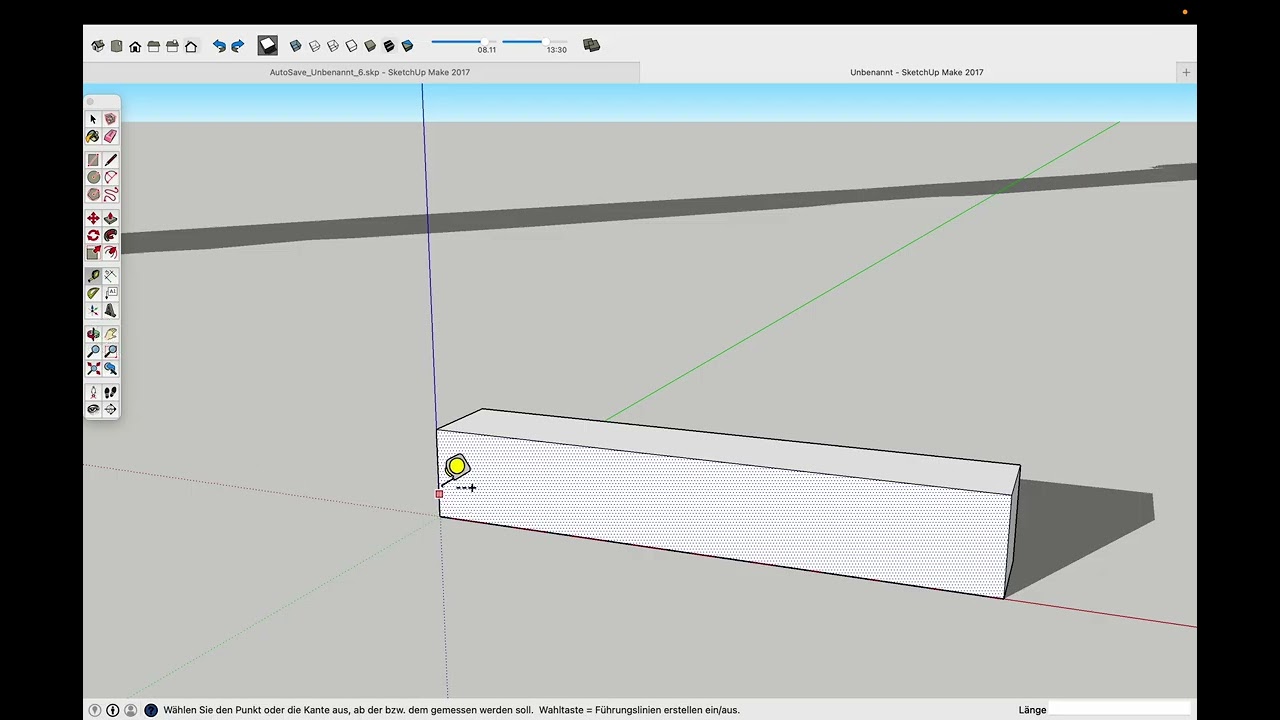This screenshot has width=1280, height=720.
Task: Select the Walk footprints tool
Action: (x=110, y=392)
